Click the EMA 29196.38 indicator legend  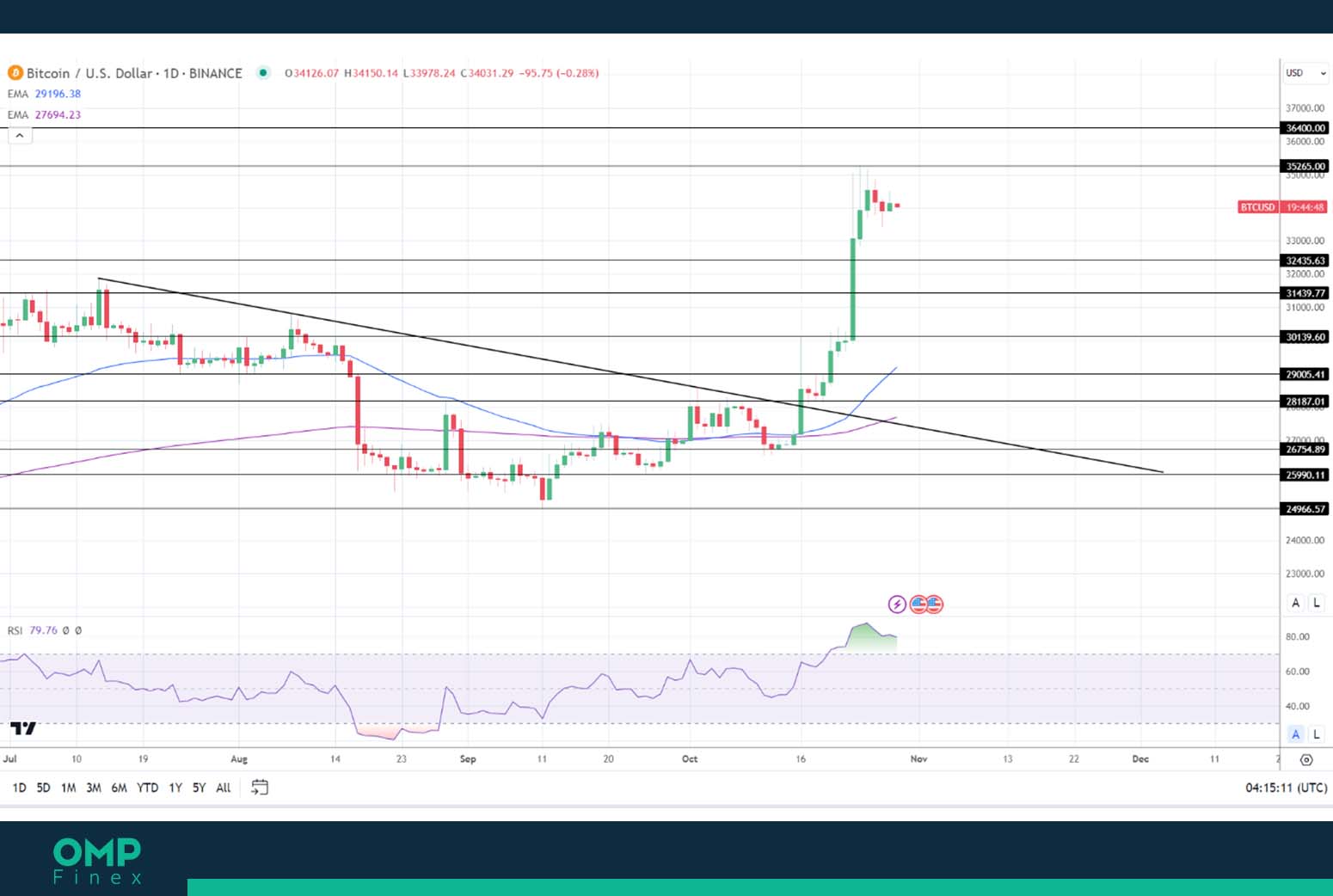coord(44,94)
